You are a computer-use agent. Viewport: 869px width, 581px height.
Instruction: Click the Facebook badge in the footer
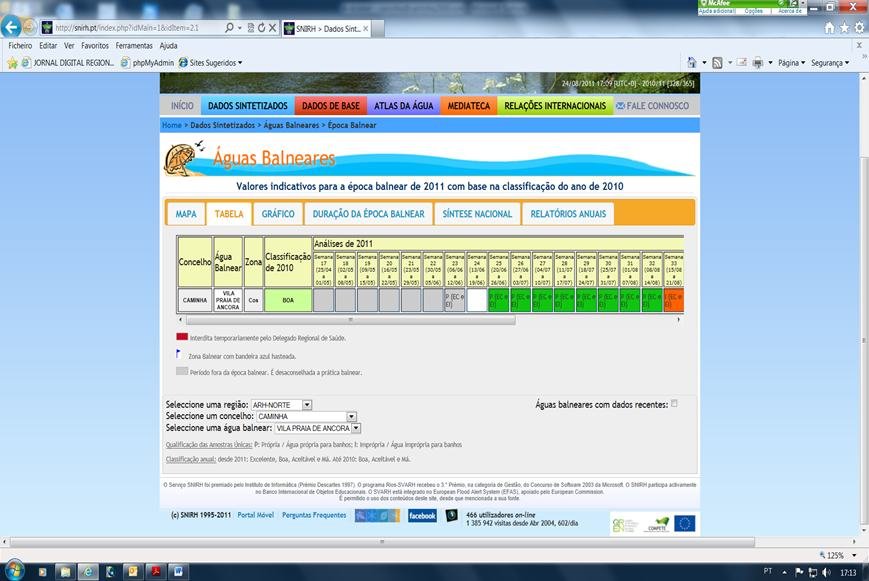(421, 516)
